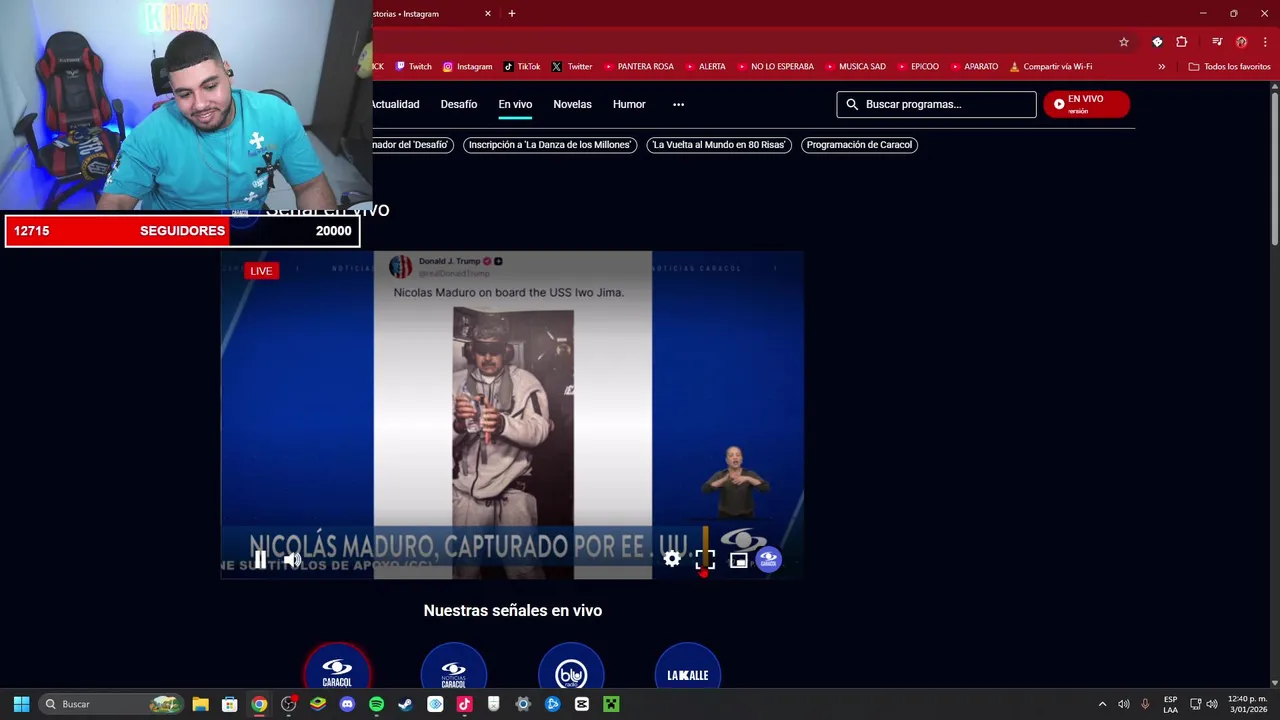Expand the hidden bookmarks chevron
The height and width of the screenshot is (720, 1280).
click(x=1161, y=67)
